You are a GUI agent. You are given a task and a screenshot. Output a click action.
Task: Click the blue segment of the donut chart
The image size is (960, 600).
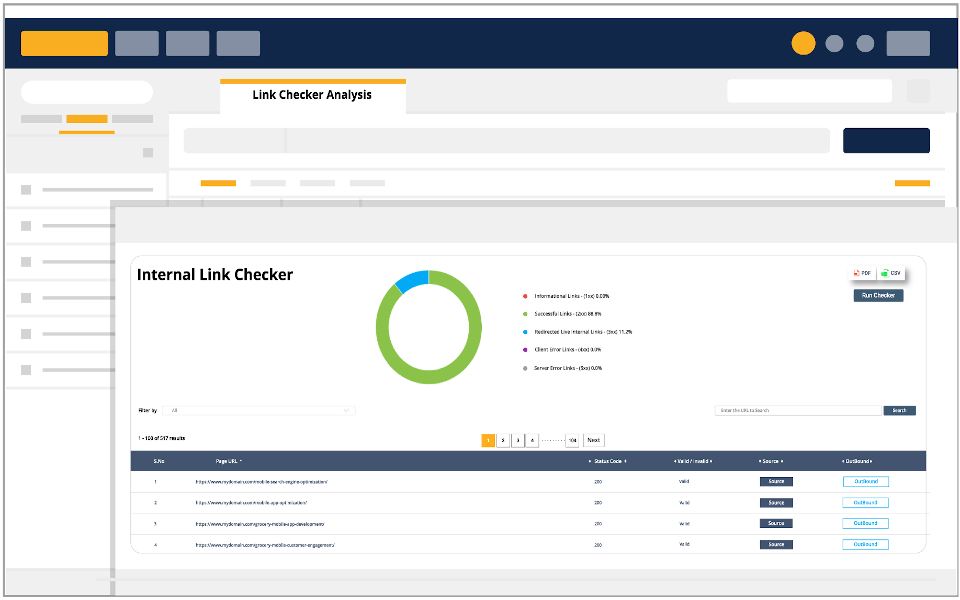411,279
